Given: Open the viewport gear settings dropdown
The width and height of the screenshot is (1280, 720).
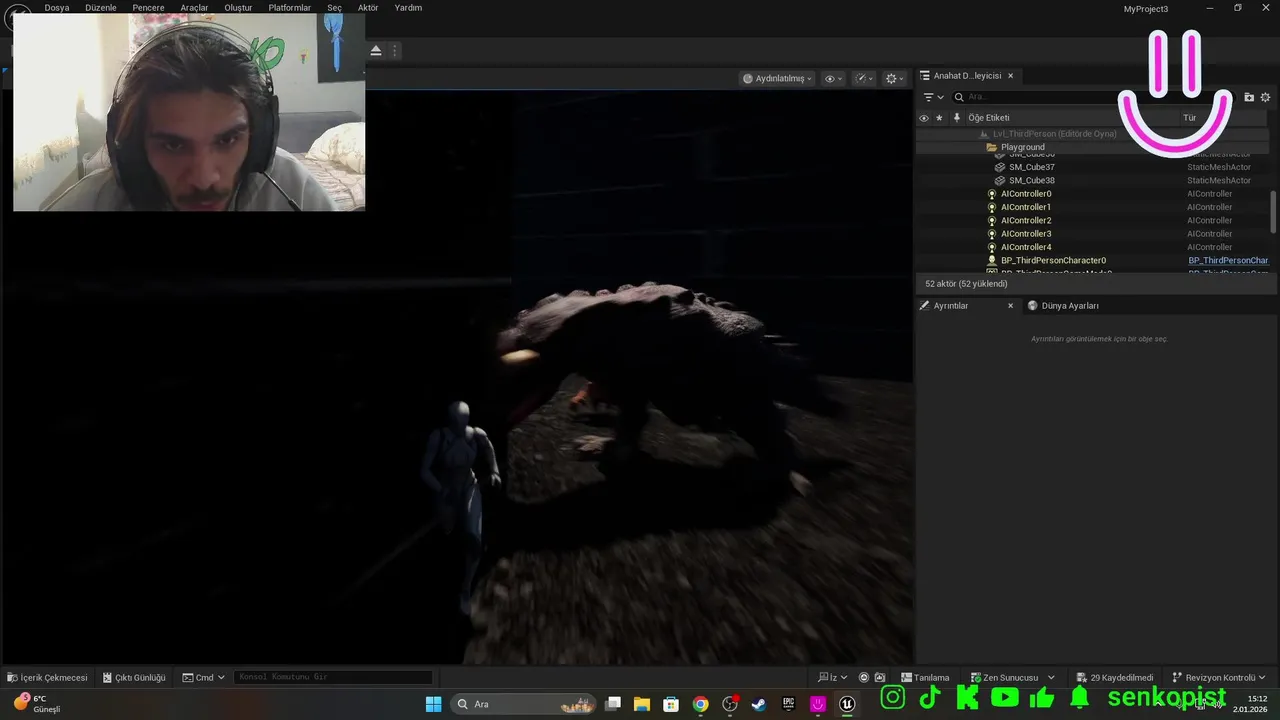Looking at the screenshot, I should point(895,78).
